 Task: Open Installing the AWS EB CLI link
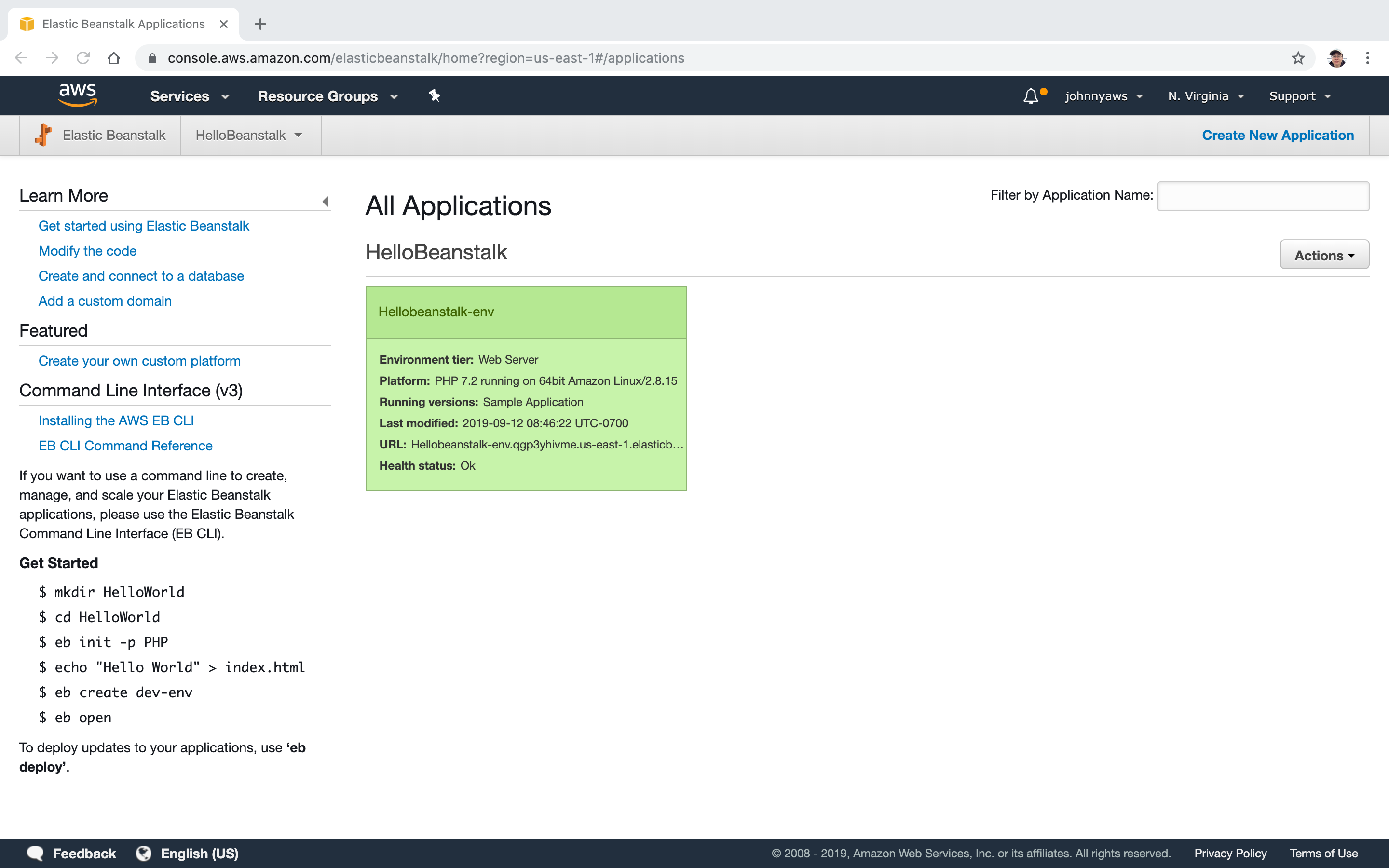pos(116,420)
